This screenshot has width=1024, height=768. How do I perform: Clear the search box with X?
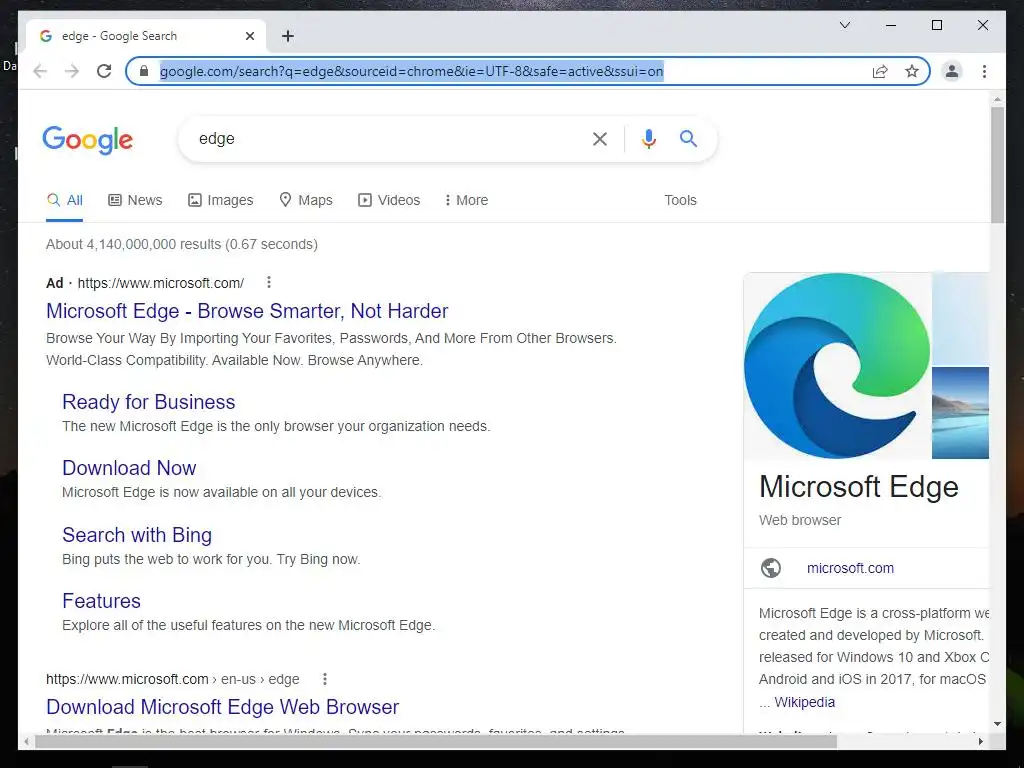600,138
